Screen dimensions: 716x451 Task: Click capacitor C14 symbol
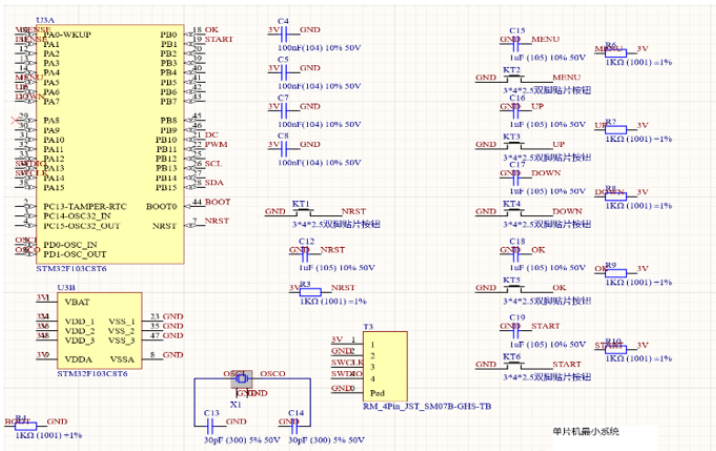(x=295, y=426)
